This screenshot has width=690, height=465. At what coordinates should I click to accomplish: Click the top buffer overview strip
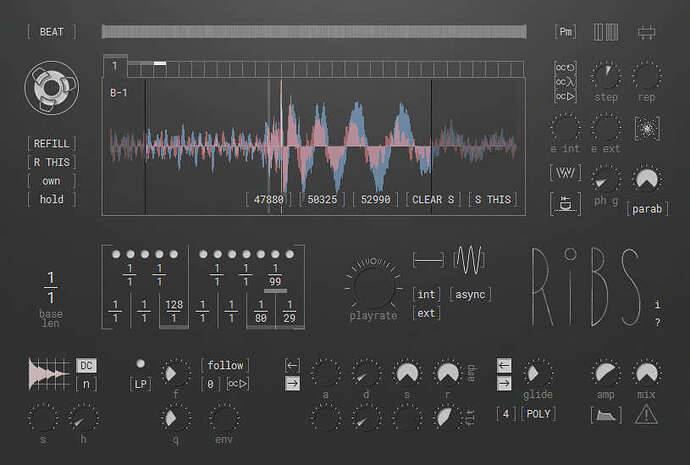[x=314, y=32]
